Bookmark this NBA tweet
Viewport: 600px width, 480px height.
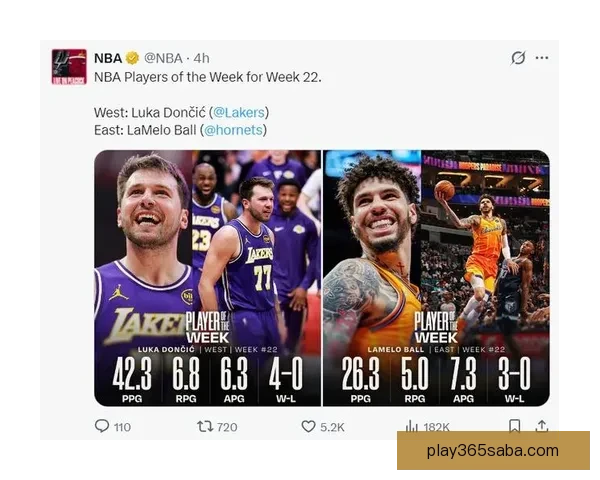[515, 426]
